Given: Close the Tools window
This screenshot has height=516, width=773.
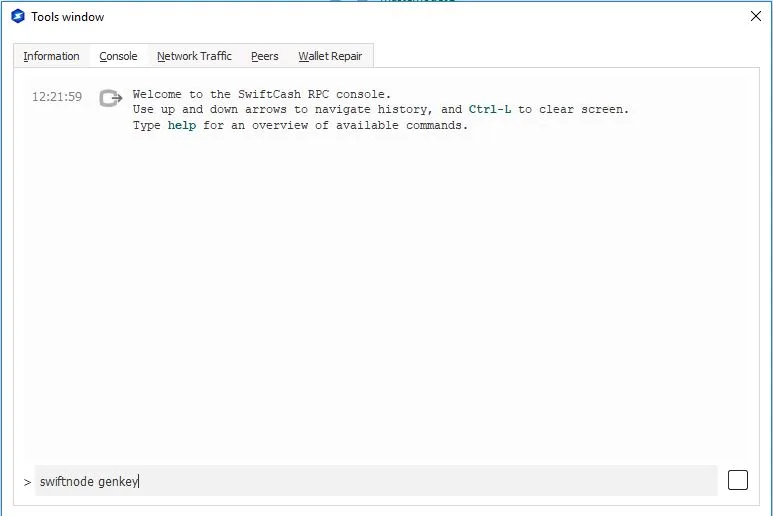Looking at the screenshot, I should pos(756,16).
